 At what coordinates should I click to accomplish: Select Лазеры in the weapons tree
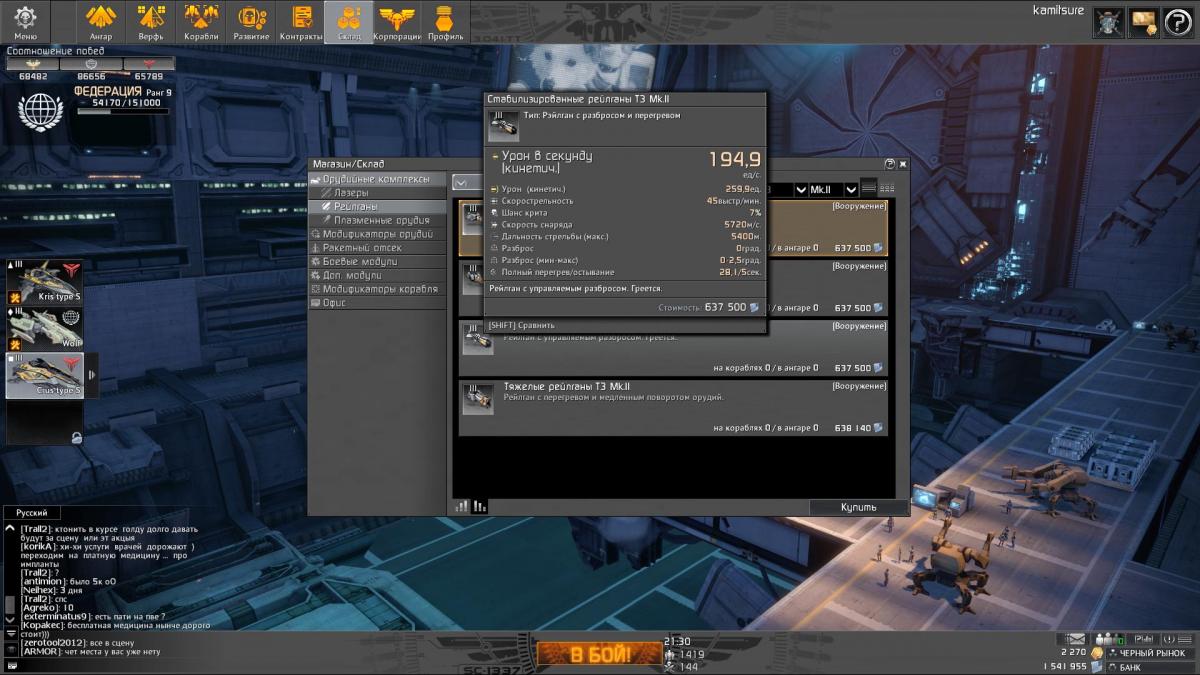tap(350, 192)
